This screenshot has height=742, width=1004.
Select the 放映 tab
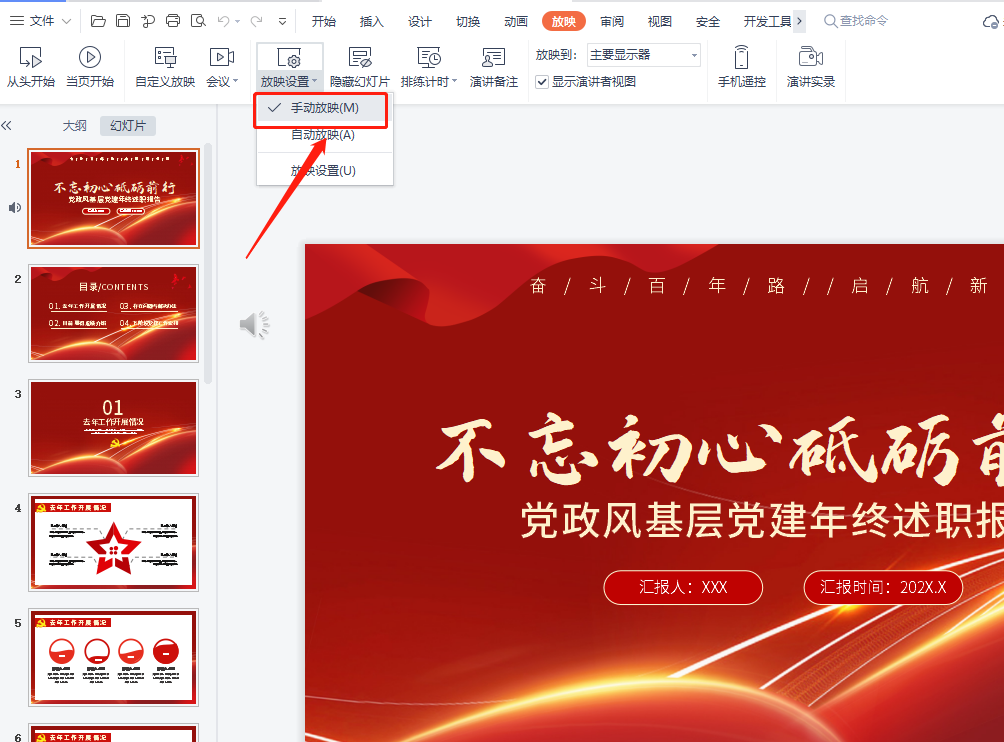(563, 22)
